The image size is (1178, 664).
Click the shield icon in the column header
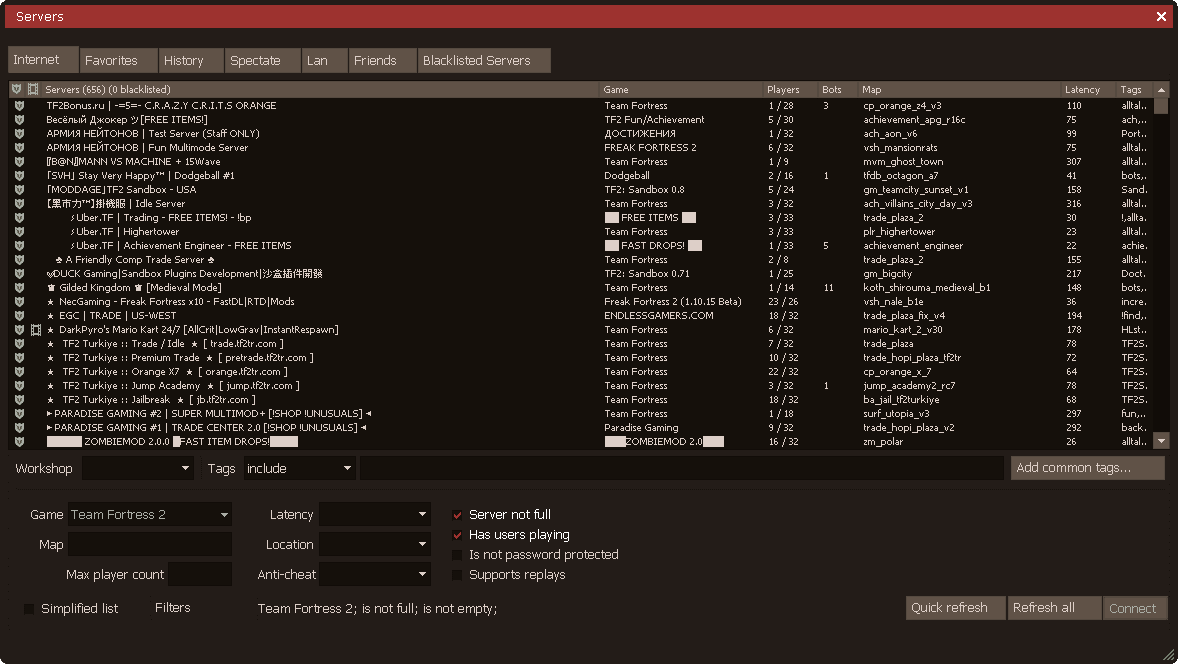[17, 90]
